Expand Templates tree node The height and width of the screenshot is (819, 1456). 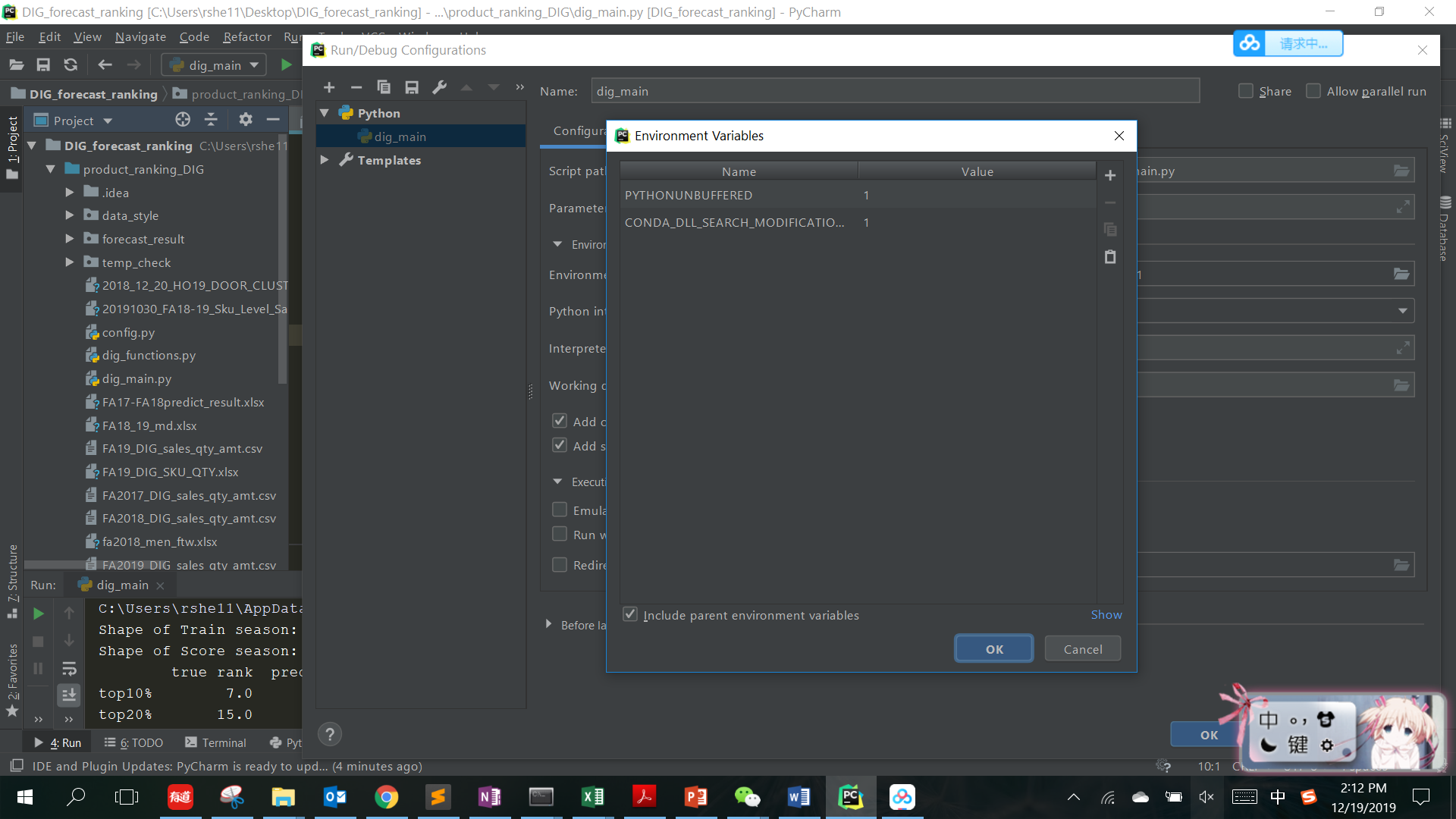click(325, 160)
